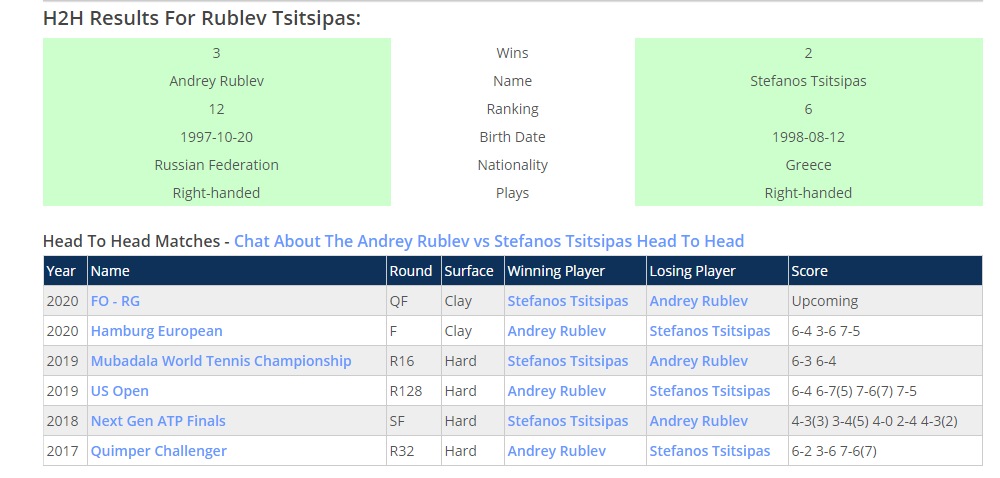Click the Year column header

[x=61, y=271]
